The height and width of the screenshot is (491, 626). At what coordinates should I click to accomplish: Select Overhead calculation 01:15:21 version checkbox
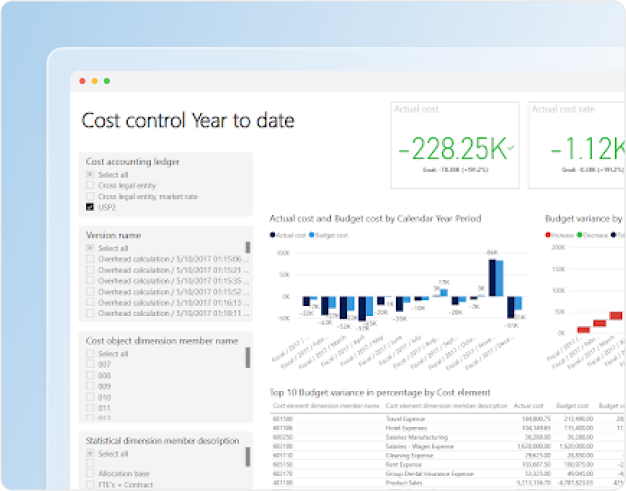click(90, 270)
